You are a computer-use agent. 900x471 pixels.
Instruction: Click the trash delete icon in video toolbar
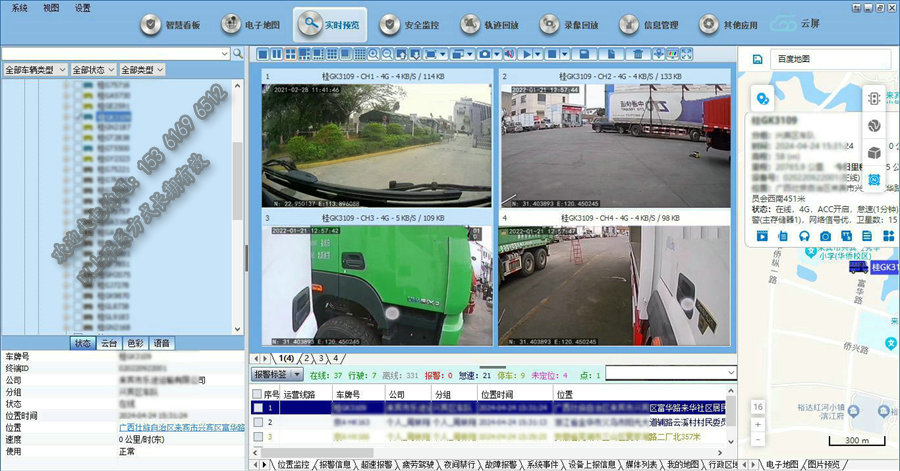[x=636, y=53]
